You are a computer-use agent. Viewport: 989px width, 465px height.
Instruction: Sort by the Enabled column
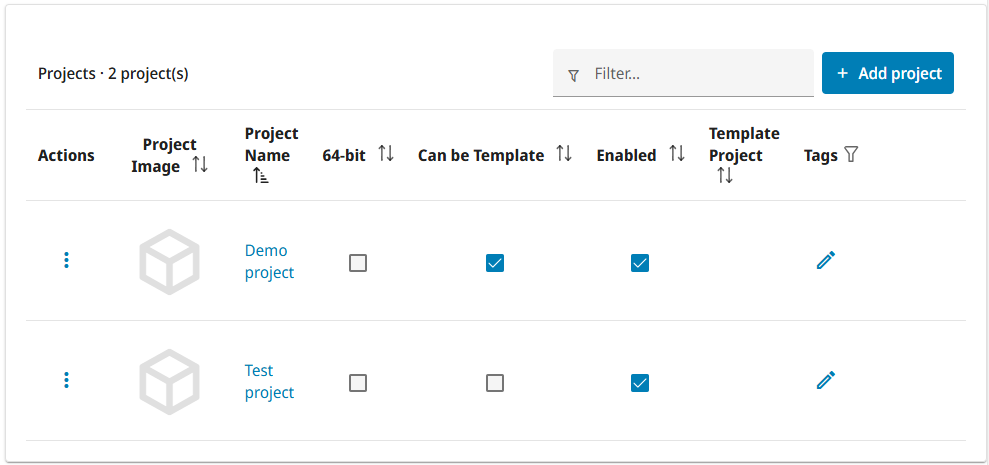pyautogui.click(x=677, y=153)
